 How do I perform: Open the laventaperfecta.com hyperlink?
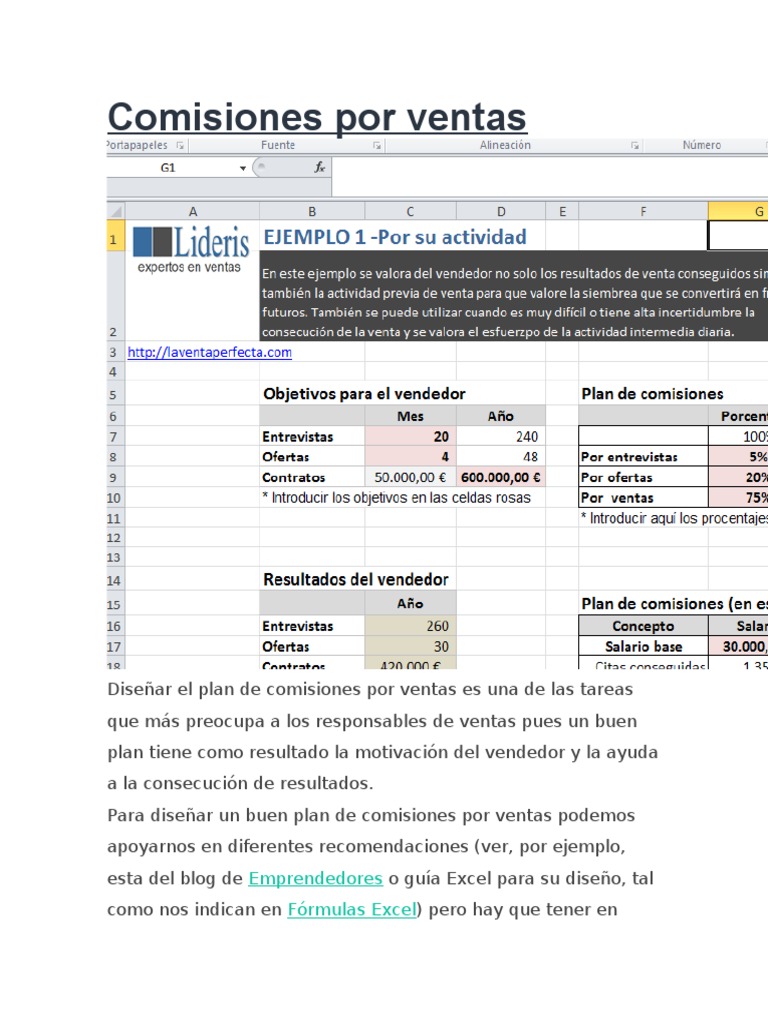tap(210, 353)
